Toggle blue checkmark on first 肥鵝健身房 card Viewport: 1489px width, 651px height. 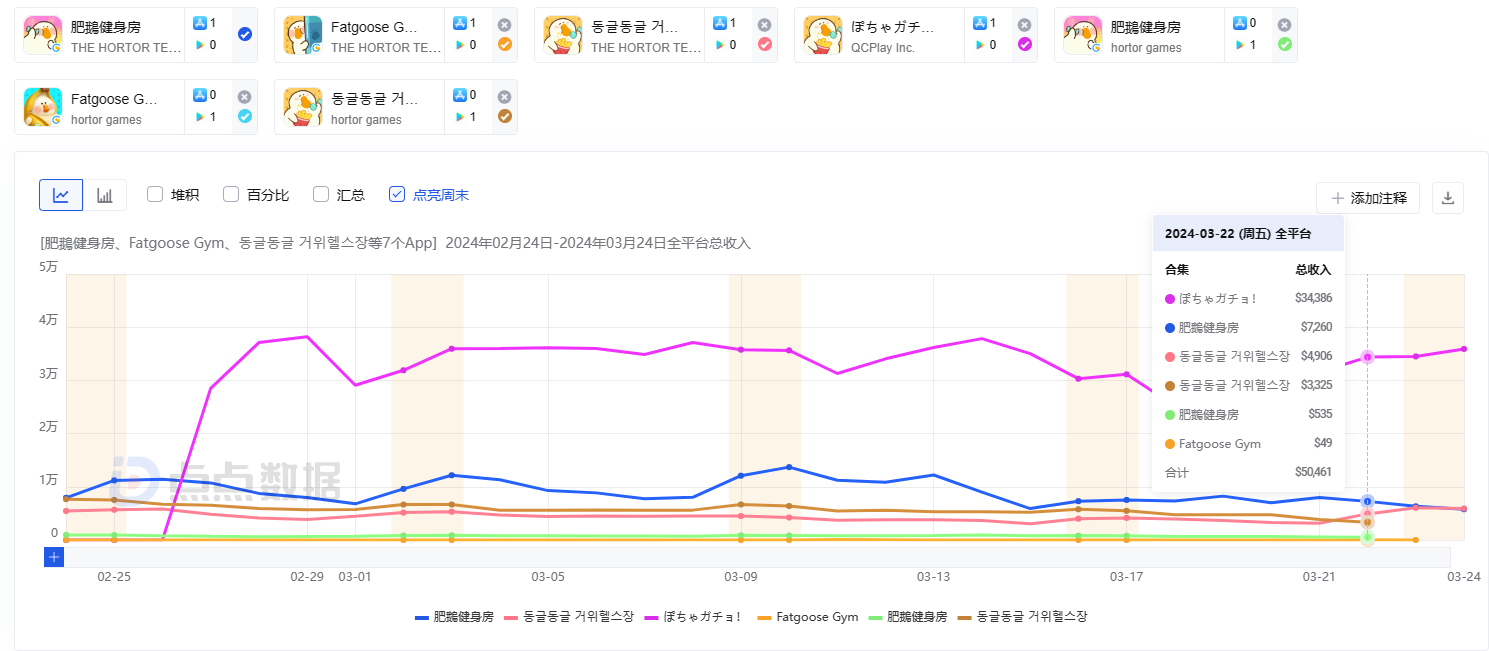click(245, 35)
